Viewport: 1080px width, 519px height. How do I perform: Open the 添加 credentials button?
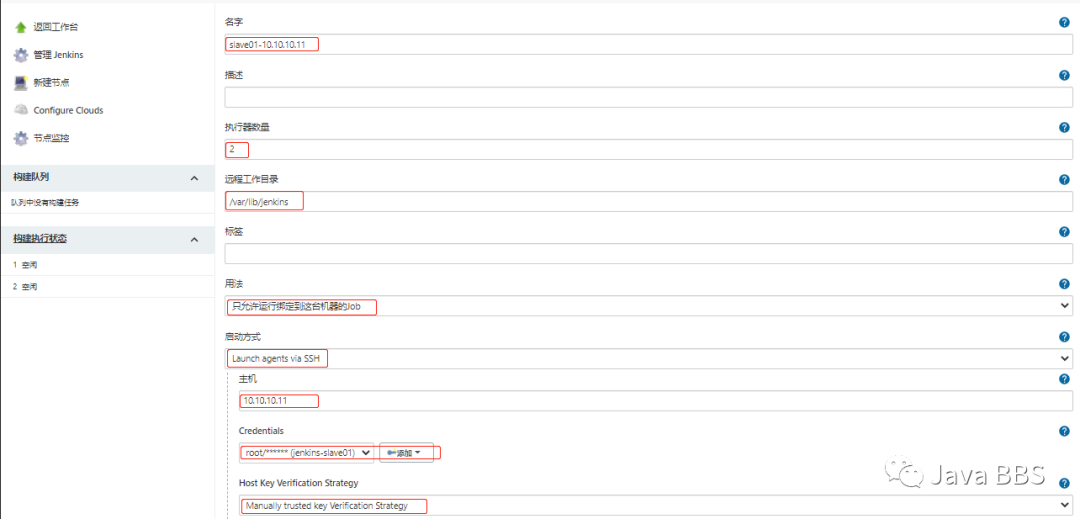[406, 453]
